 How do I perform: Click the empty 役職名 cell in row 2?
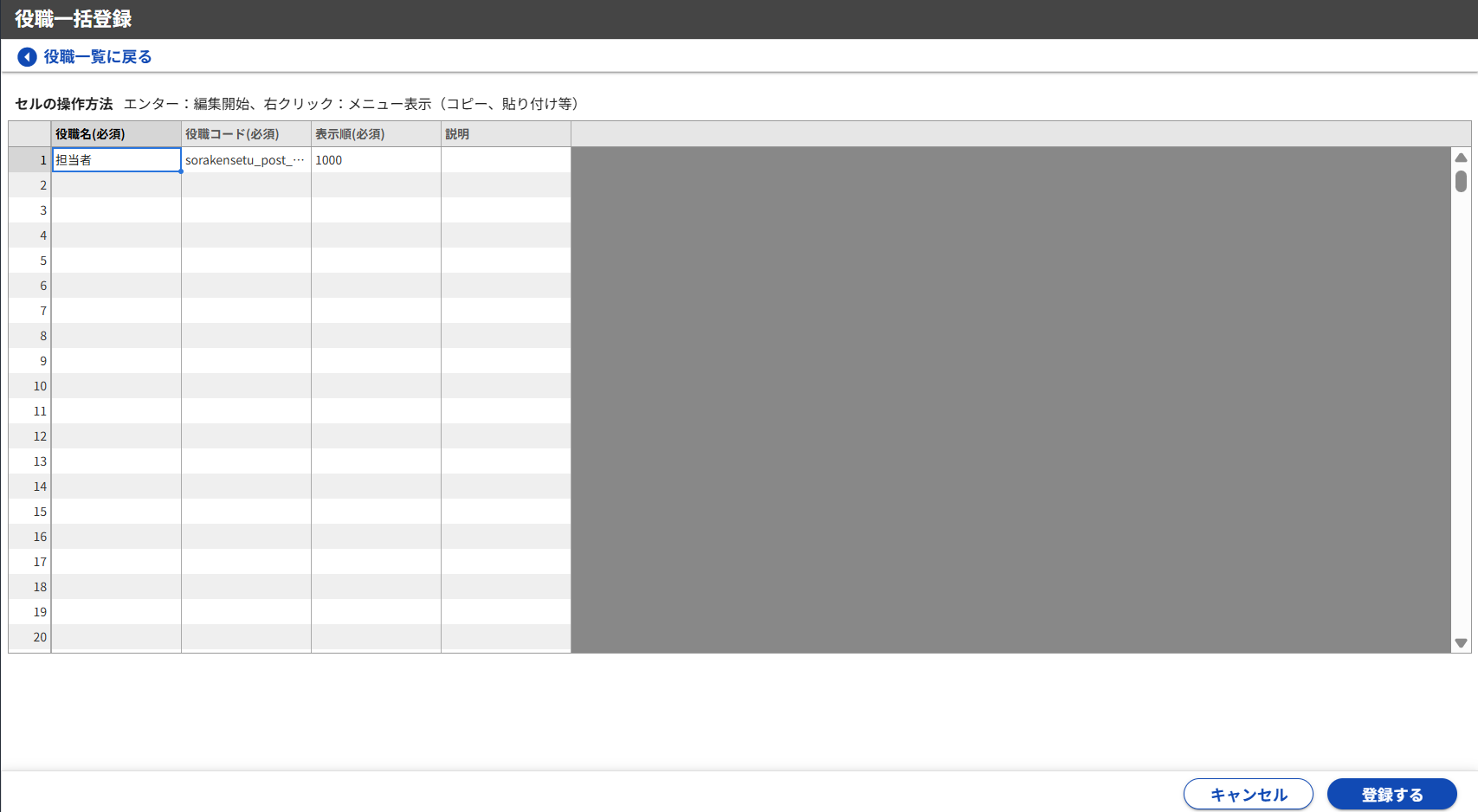click(116, 185)
